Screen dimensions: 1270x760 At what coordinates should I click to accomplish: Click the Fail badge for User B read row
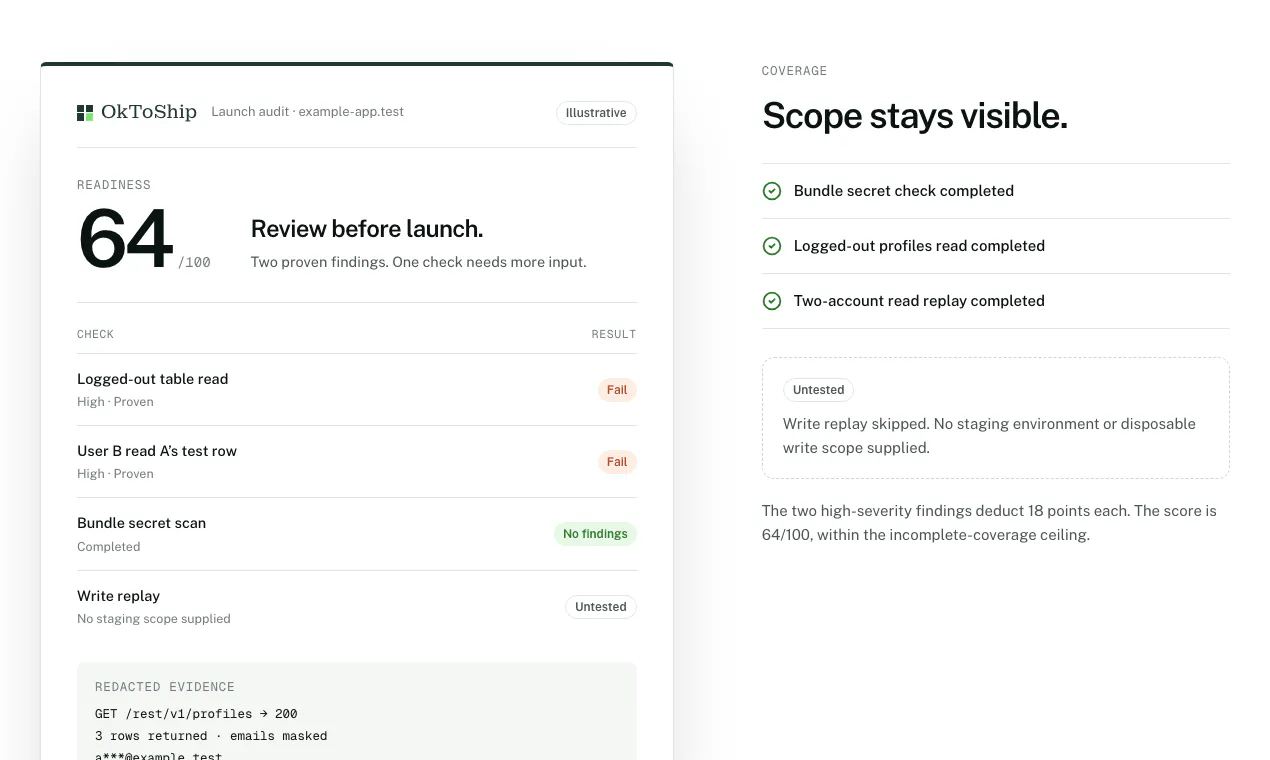pyautogui.click(x=617, y=462)
